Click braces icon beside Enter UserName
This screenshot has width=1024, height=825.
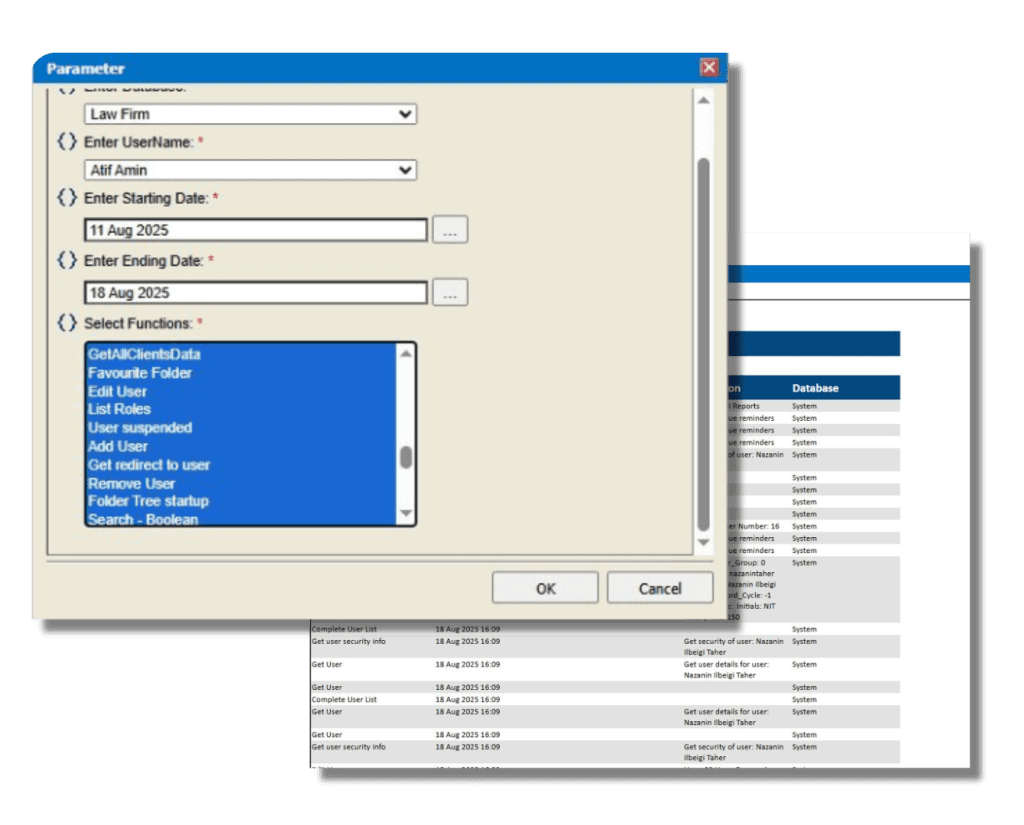click(67, 142)
